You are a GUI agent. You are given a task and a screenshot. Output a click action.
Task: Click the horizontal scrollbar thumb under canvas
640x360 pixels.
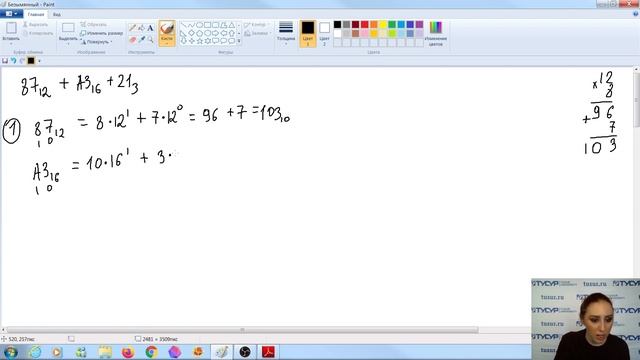pos(242,330)
